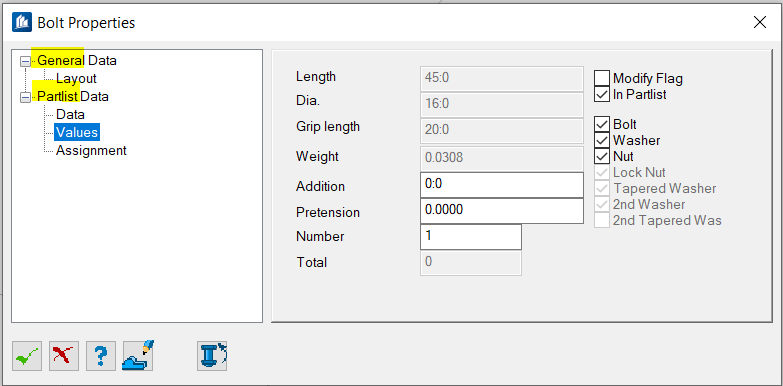The image size is (783, 386).
Task: Toggle the Washer checkbox
Action: tap(602, 140)
